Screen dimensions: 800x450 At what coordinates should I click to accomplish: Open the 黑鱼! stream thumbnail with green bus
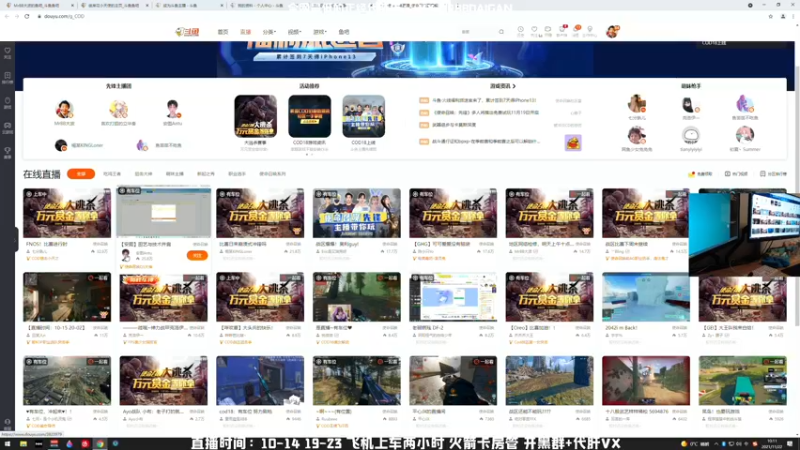point(742,381)
